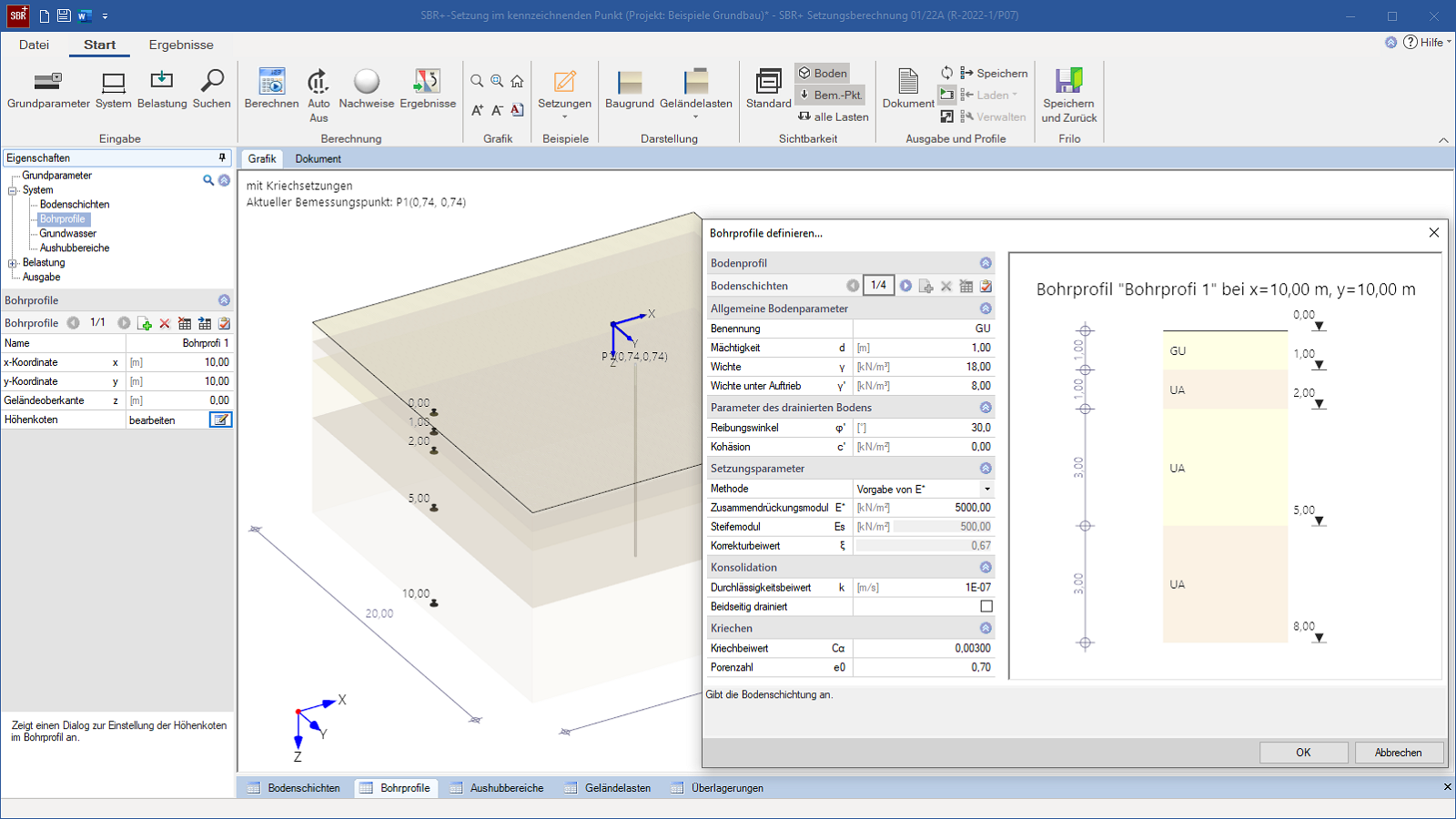The image size is (1456, 819).
Task: Click the save icon in title bar
Action: click(64, 15)
